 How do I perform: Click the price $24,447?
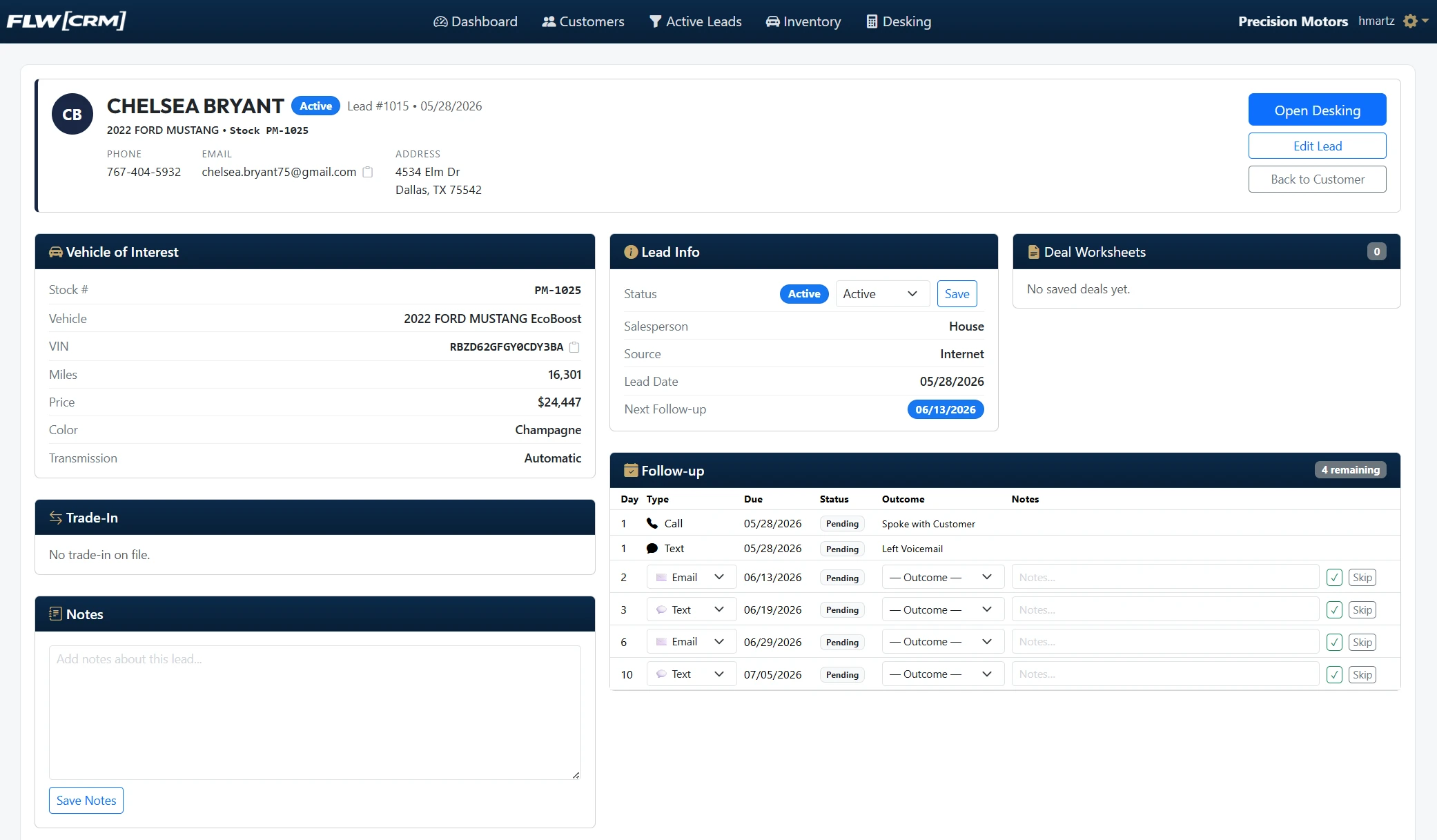click(559, 402)
